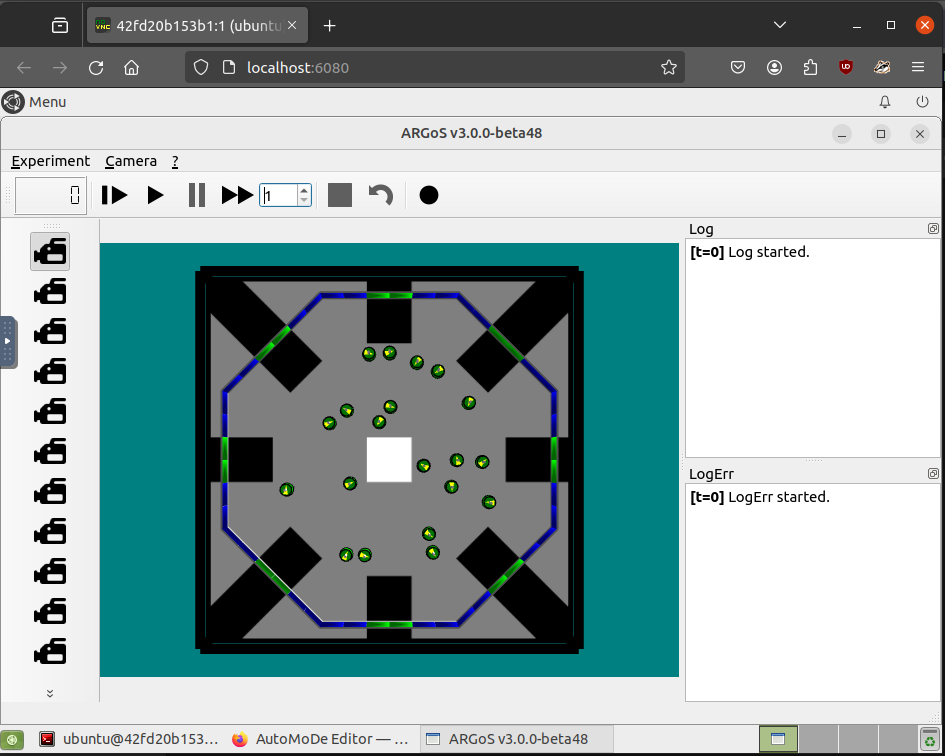Open the ? help menu
The width and height of the screenshot is (945, 756).
(175, 161)
